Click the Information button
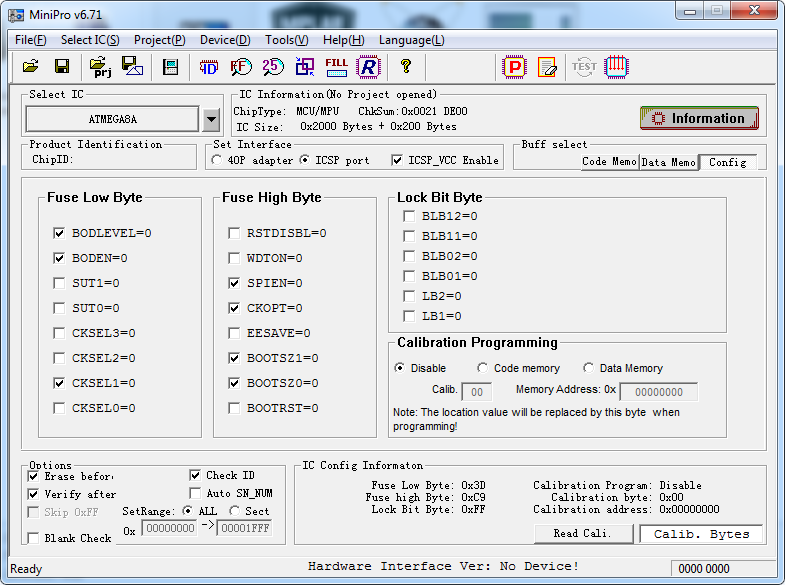The image size is (785, 585). pyautogui.click(x=699, y=118)
